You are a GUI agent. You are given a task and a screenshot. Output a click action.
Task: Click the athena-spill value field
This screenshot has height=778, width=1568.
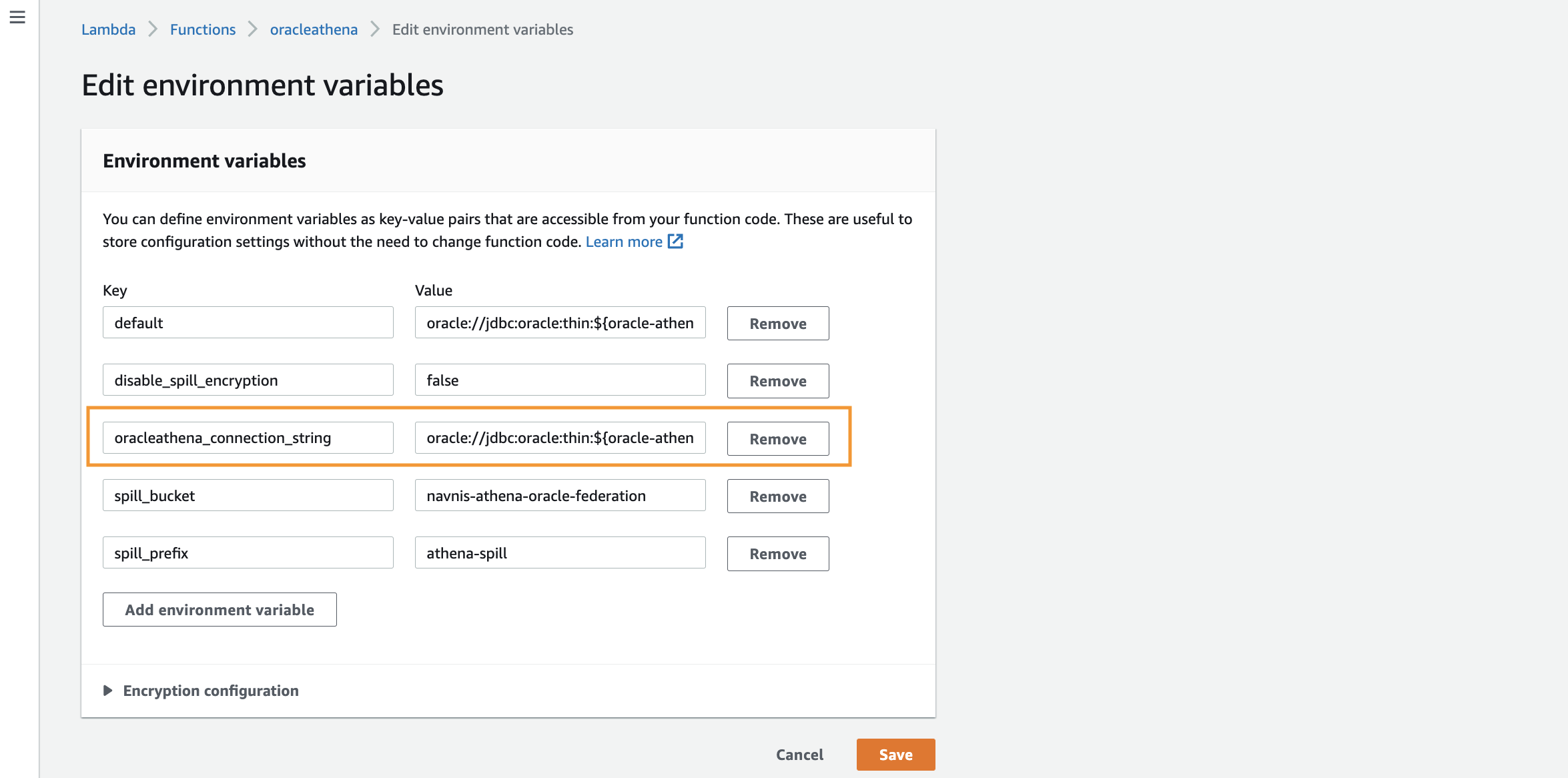(560, 553)
